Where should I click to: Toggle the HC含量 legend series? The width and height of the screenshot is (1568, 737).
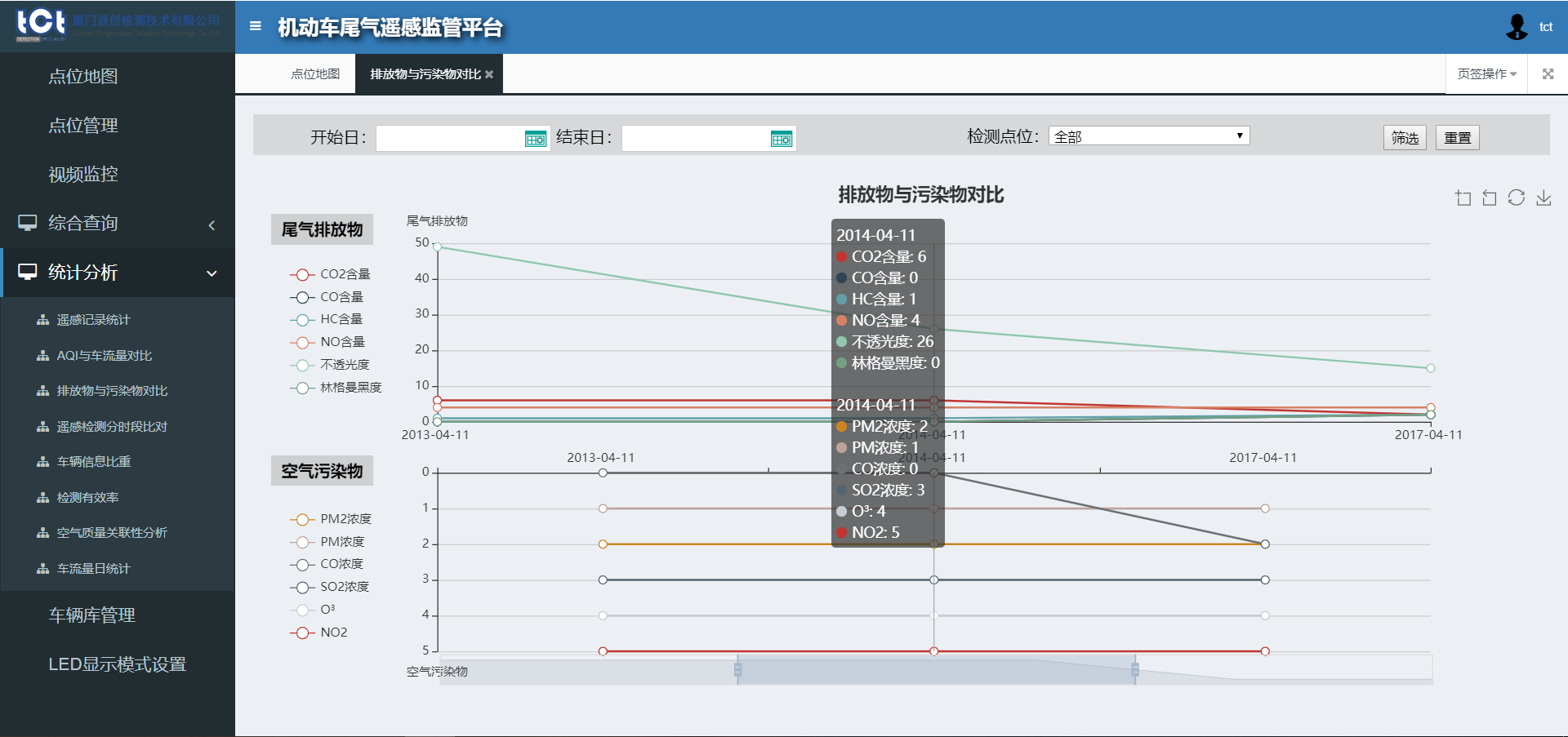326,319
